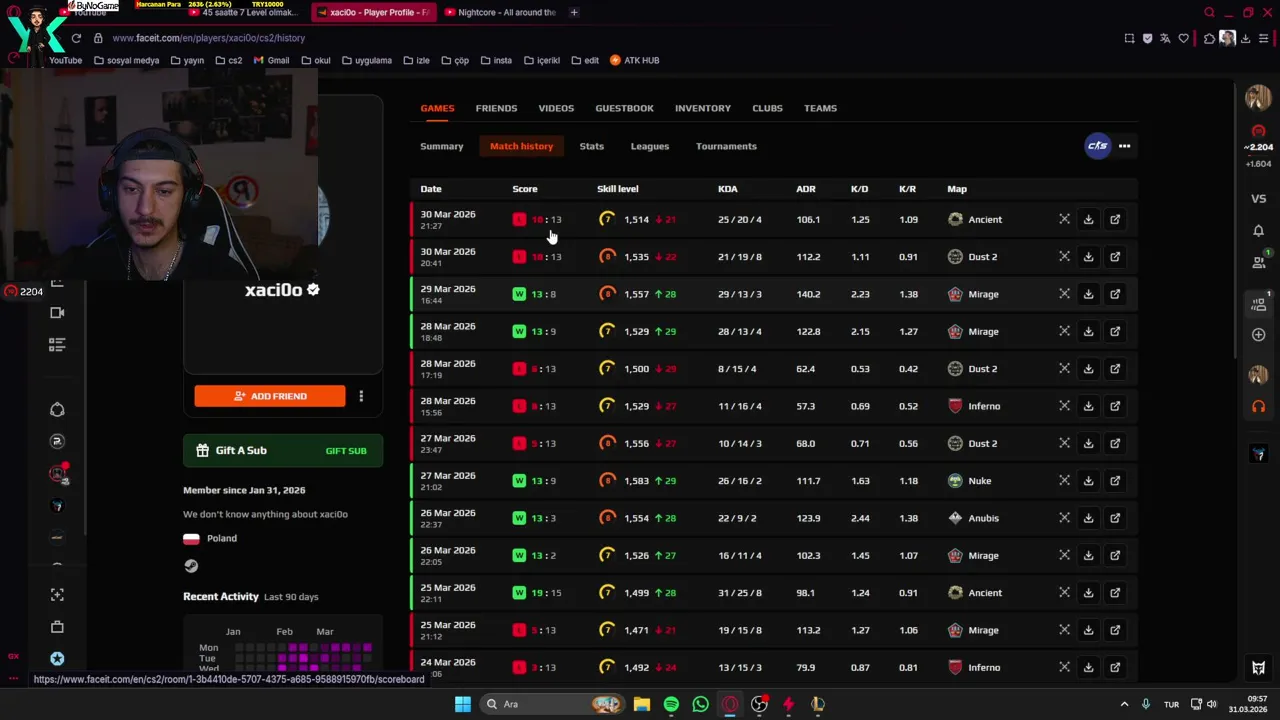Click crossed-swords icon on 29 Mar Mirage row

point(1064,294)
